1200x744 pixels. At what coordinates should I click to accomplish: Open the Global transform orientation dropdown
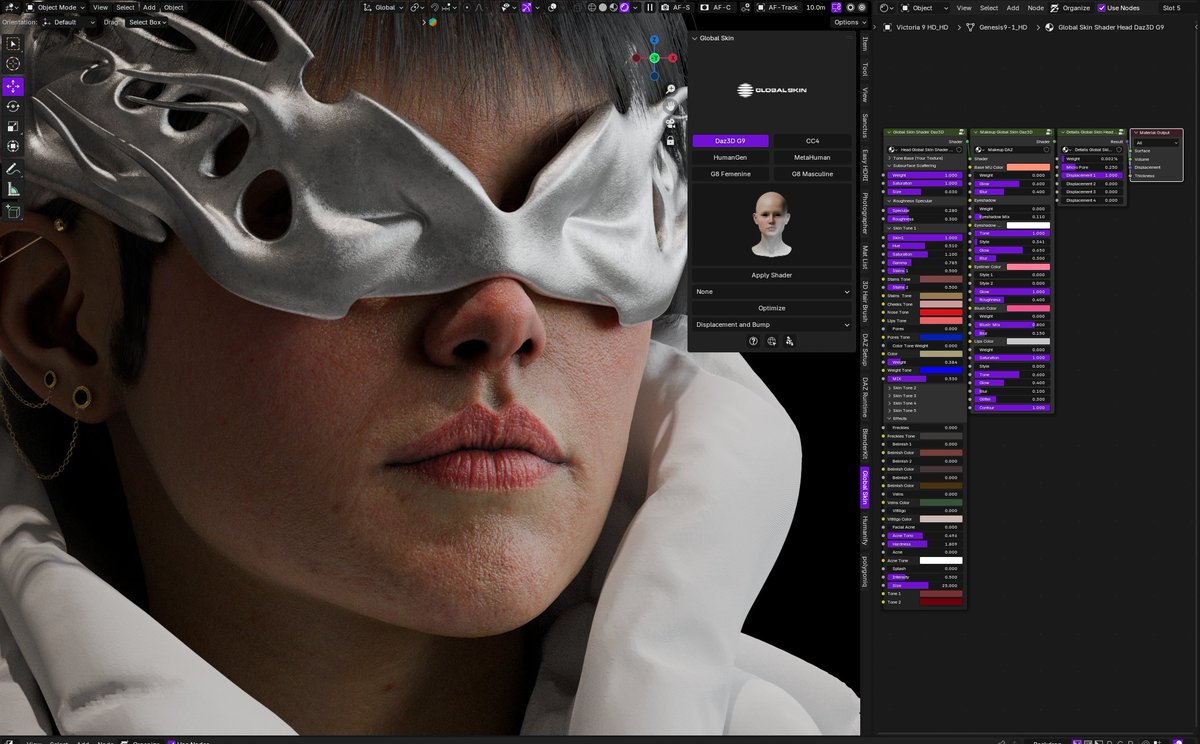[383, 7]
